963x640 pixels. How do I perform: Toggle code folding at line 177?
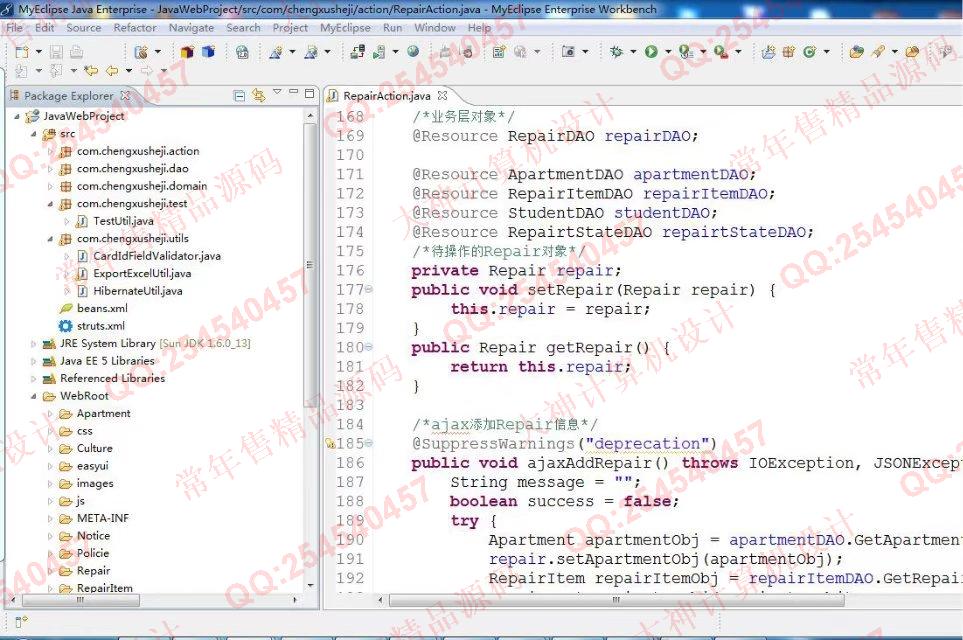pyautogui.click(x=369, y=289)
